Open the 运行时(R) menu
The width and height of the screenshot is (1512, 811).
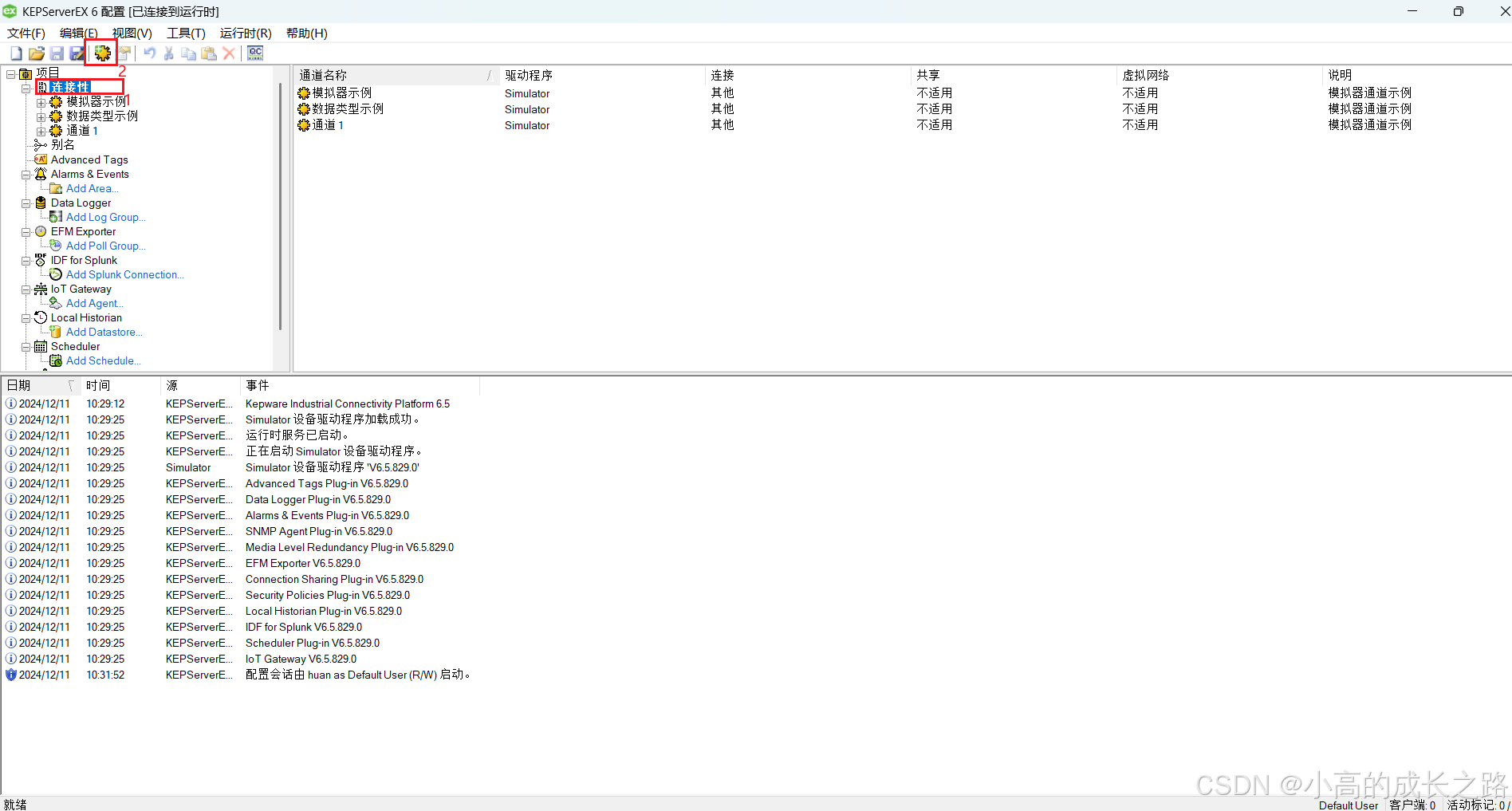[x=246, y=33]
